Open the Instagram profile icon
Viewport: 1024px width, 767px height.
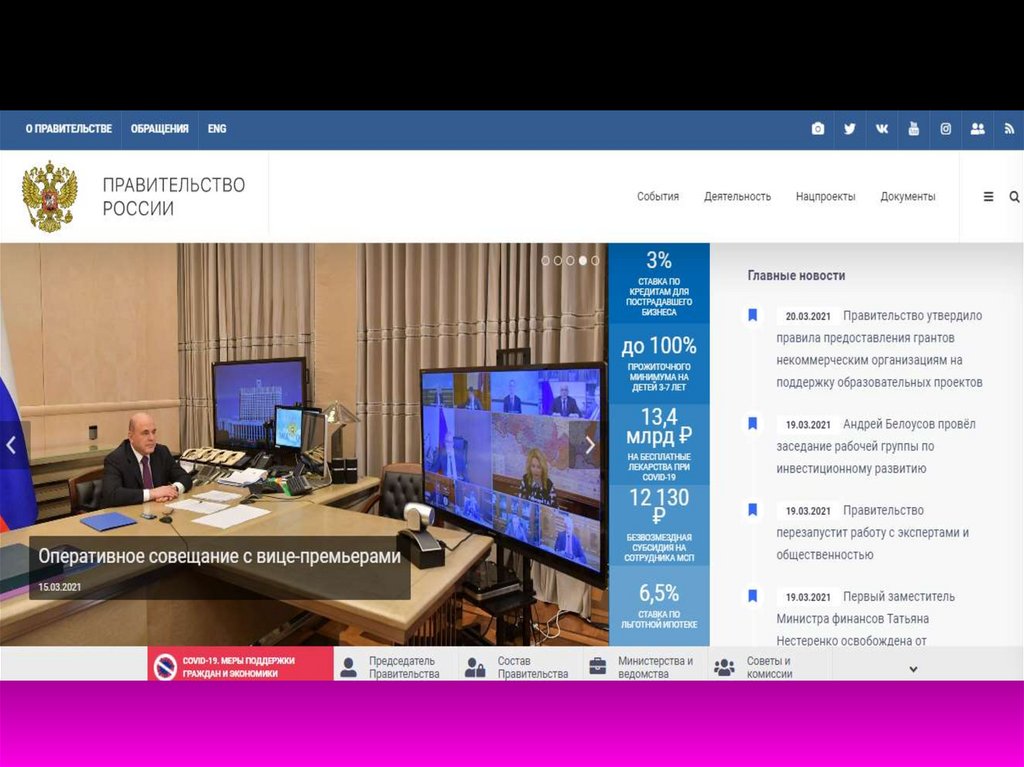[945, 129]
